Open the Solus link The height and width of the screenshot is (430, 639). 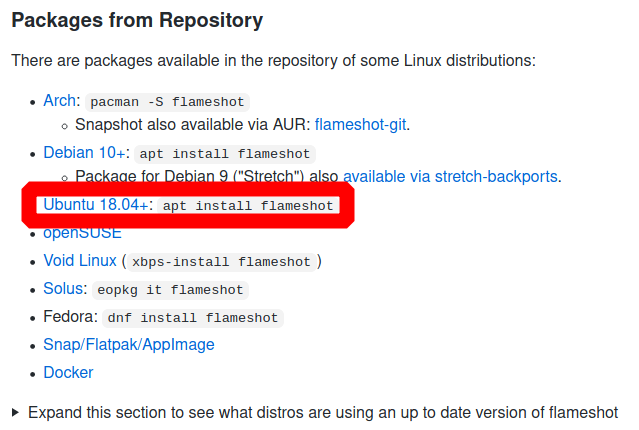pos(65,289)
